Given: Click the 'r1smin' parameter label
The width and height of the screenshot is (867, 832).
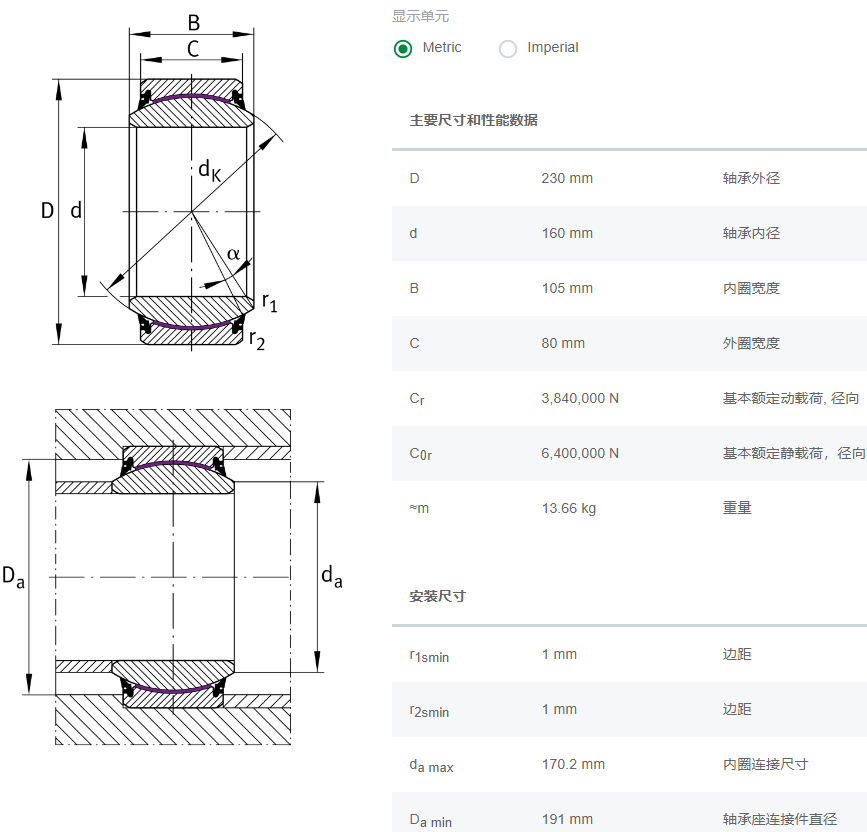Looking at the screenshot, I should [429, 656].
